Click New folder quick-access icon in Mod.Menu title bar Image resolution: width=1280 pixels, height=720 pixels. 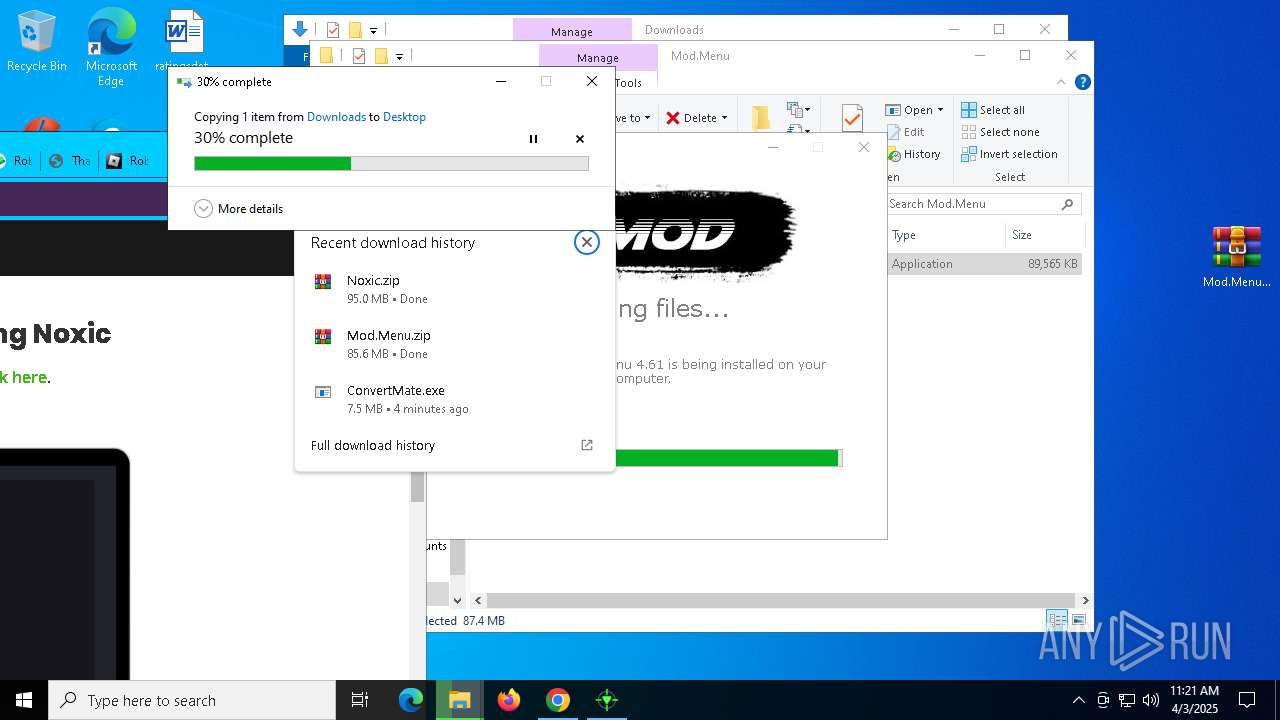381,56
